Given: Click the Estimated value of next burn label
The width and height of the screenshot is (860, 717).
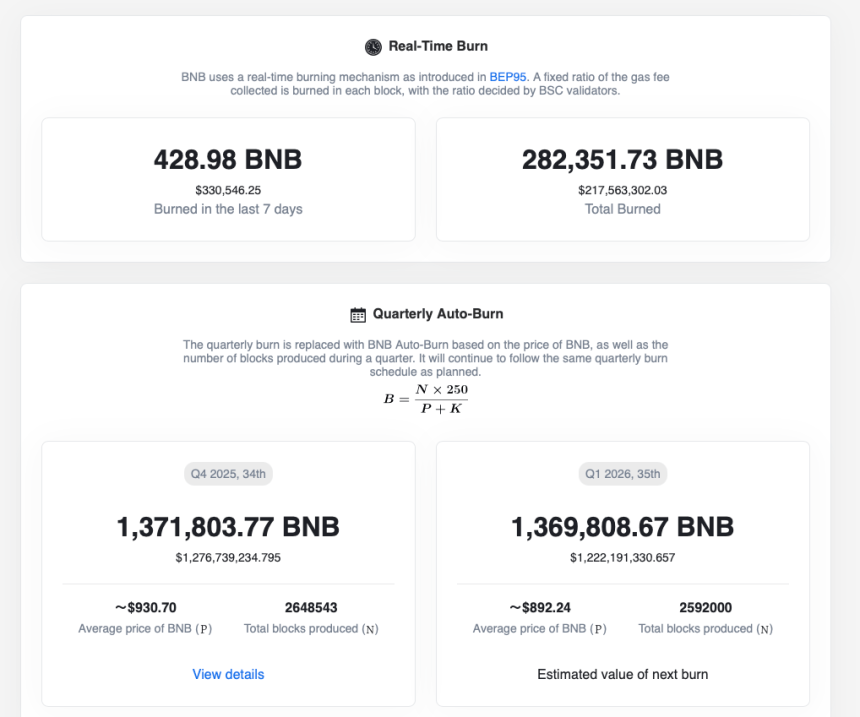Looking at the screenshot, I should click(x=622, y=674).
